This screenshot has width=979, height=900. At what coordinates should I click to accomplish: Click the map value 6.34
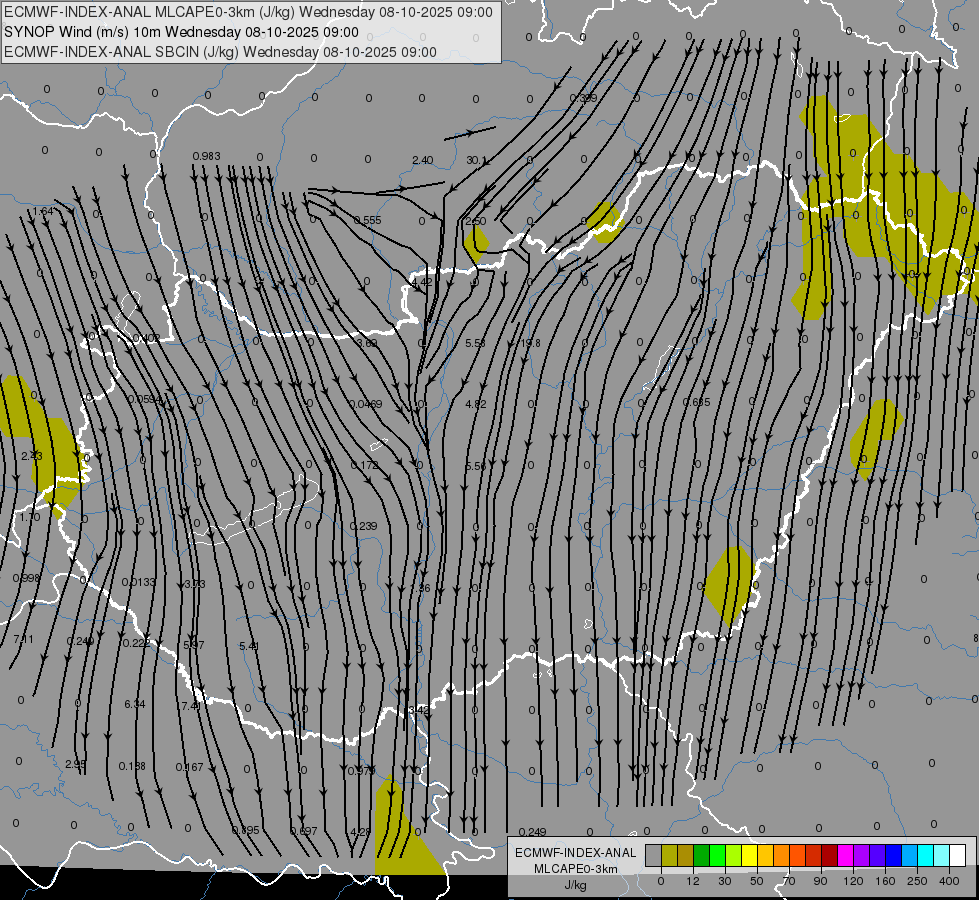135,704
